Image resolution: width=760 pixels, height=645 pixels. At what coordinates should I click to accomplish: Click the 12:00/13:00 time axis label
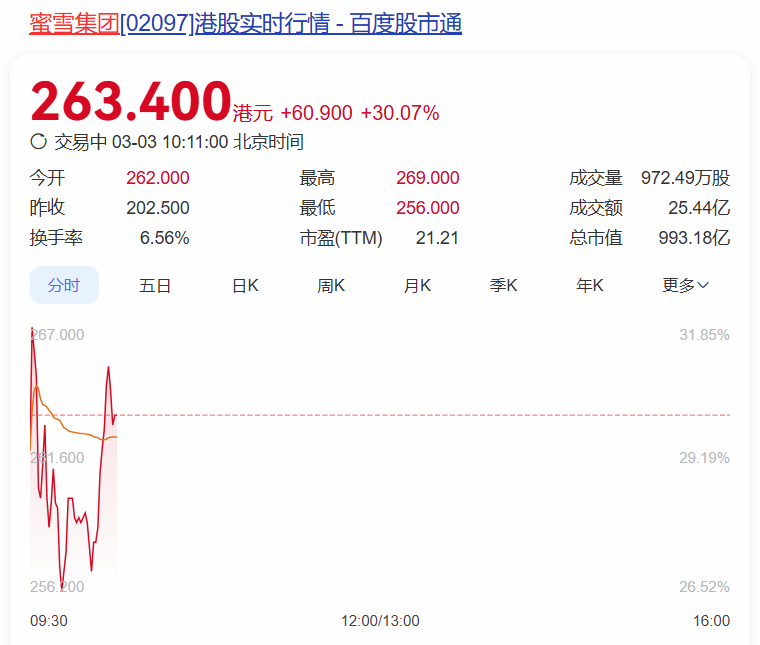(380, 621)
